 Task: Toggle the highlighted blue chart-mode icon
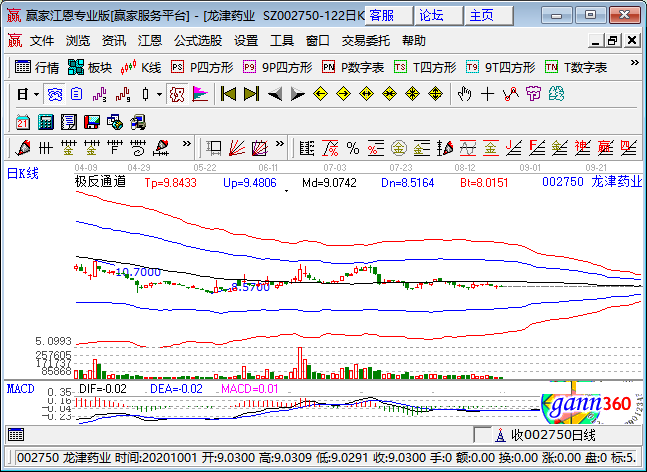[x=54, y=94]
